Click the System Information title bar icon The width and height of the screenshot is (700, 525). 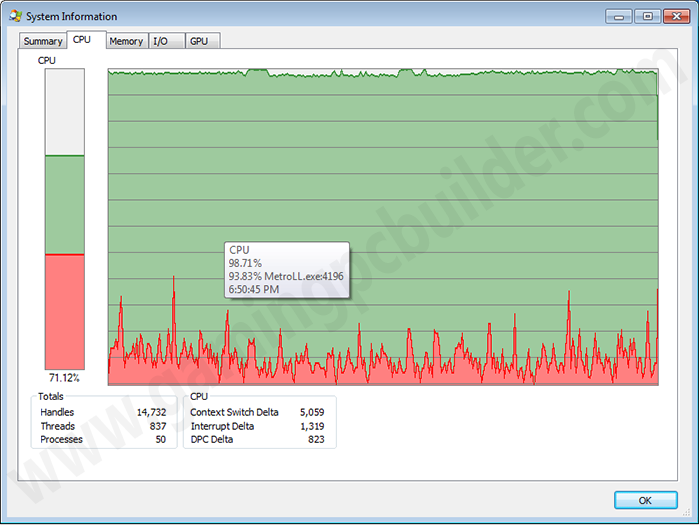pos(16,17)
